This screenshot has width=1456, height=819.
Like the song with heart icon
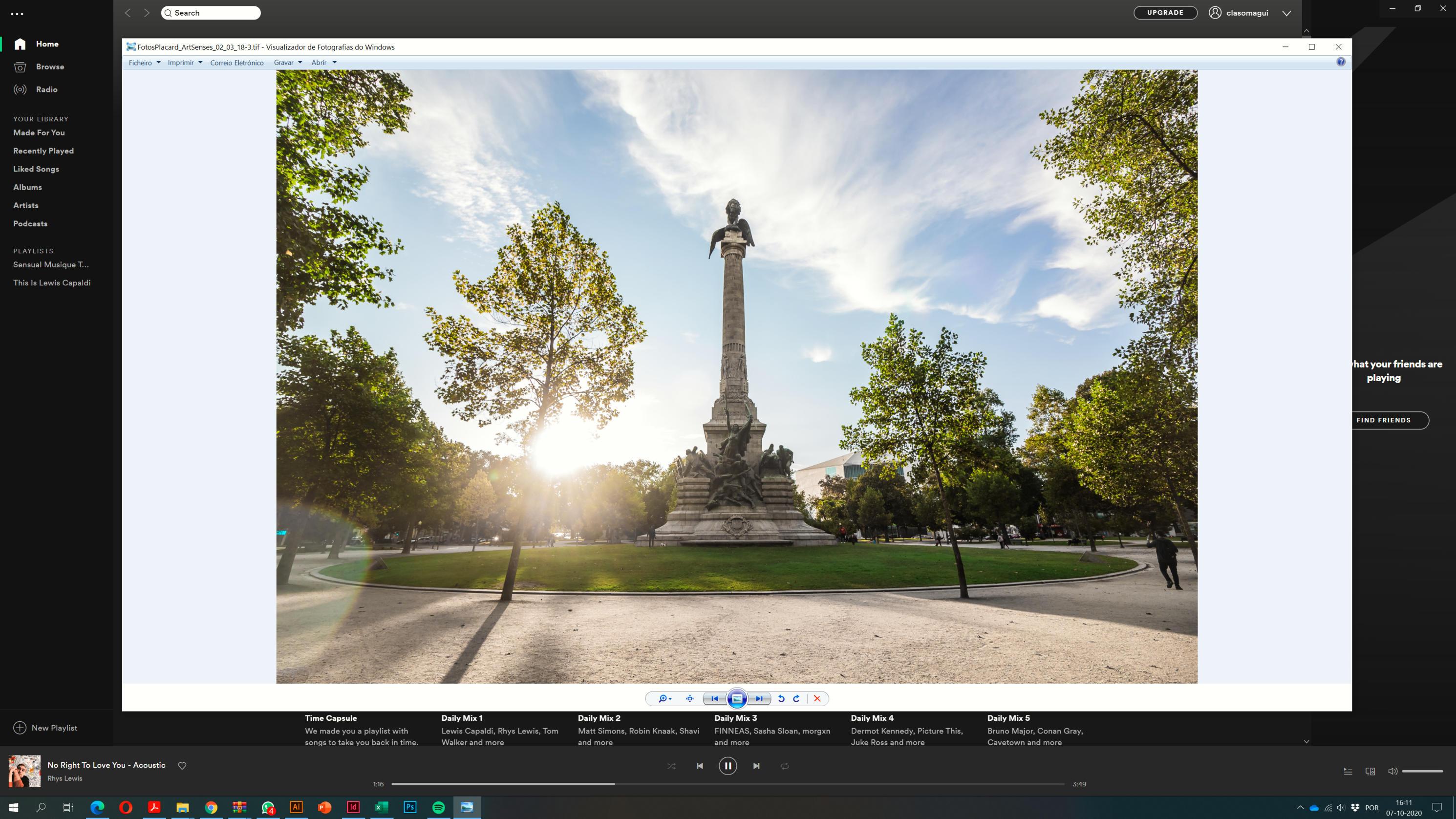pyautogui.click(x=182, y=766)
